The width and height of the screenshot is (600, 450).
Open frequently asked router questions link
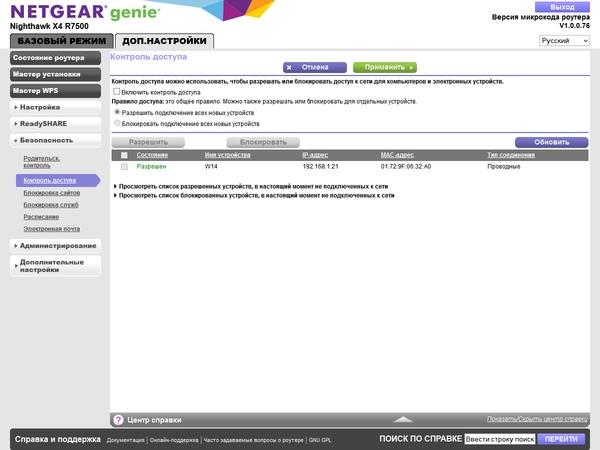pyautogui.click(x=253, y=440)
